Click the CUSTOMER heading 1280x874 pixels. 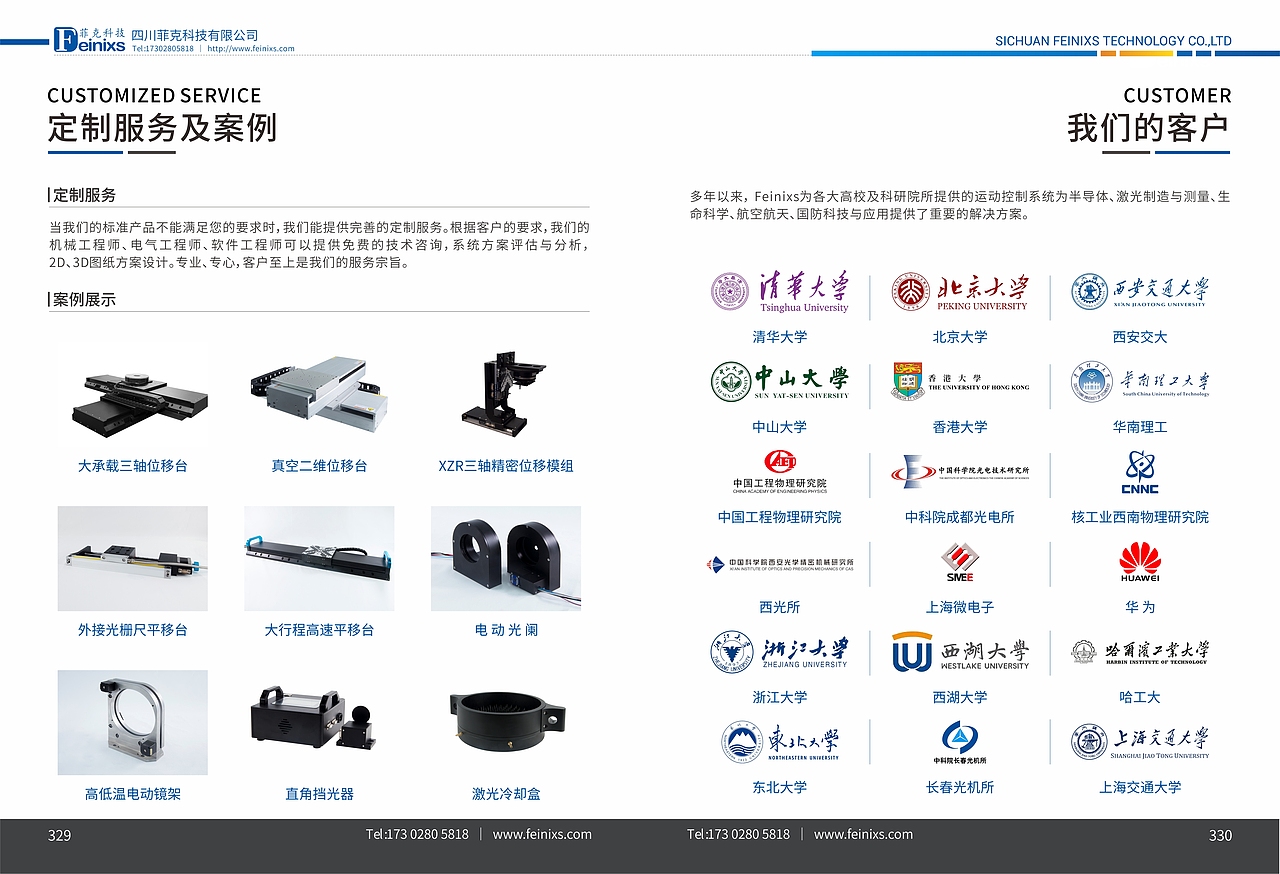[1177, 95]
